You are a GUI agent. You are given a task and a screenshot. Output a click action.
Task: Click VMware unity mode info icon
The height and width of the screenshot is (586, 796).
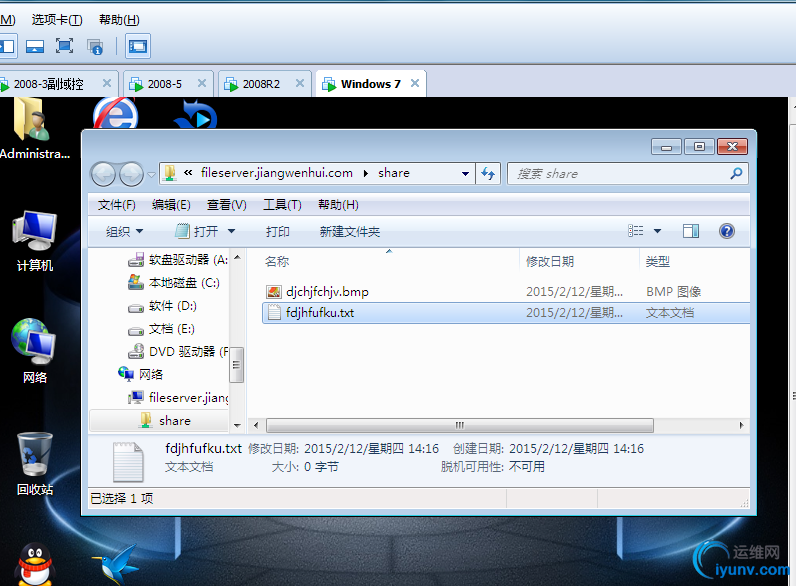(95, 46)
